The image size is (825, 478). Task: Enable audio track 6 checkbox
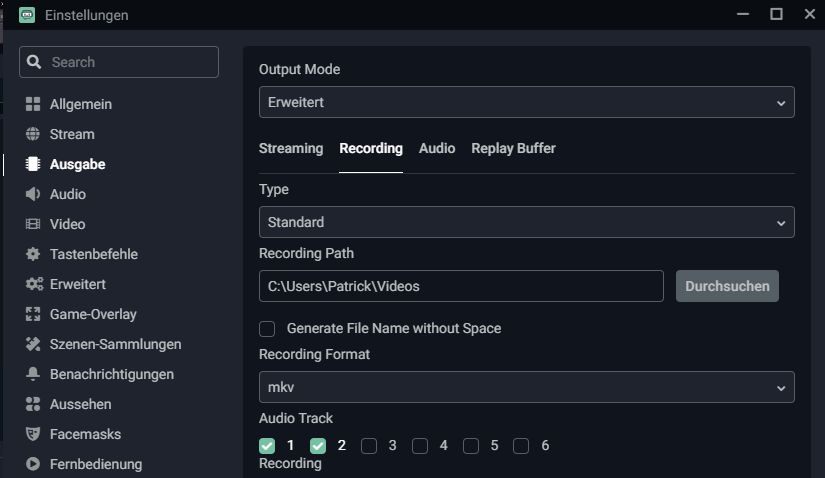click(521, 446)
